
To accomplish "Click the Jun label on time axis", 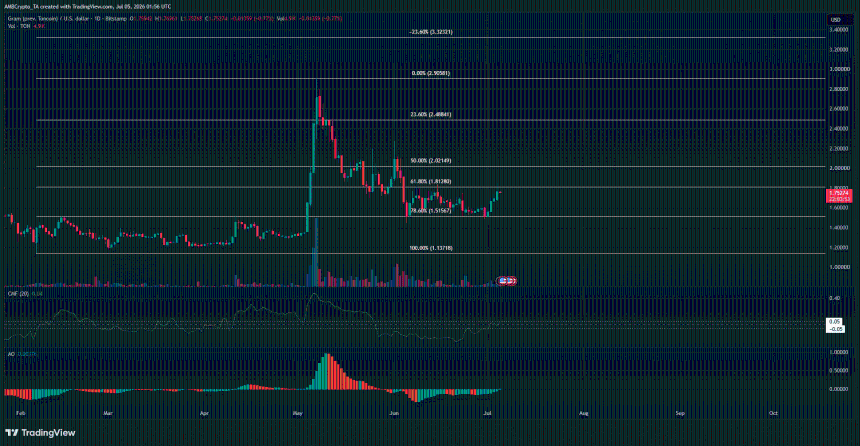I will pos(394,413).
